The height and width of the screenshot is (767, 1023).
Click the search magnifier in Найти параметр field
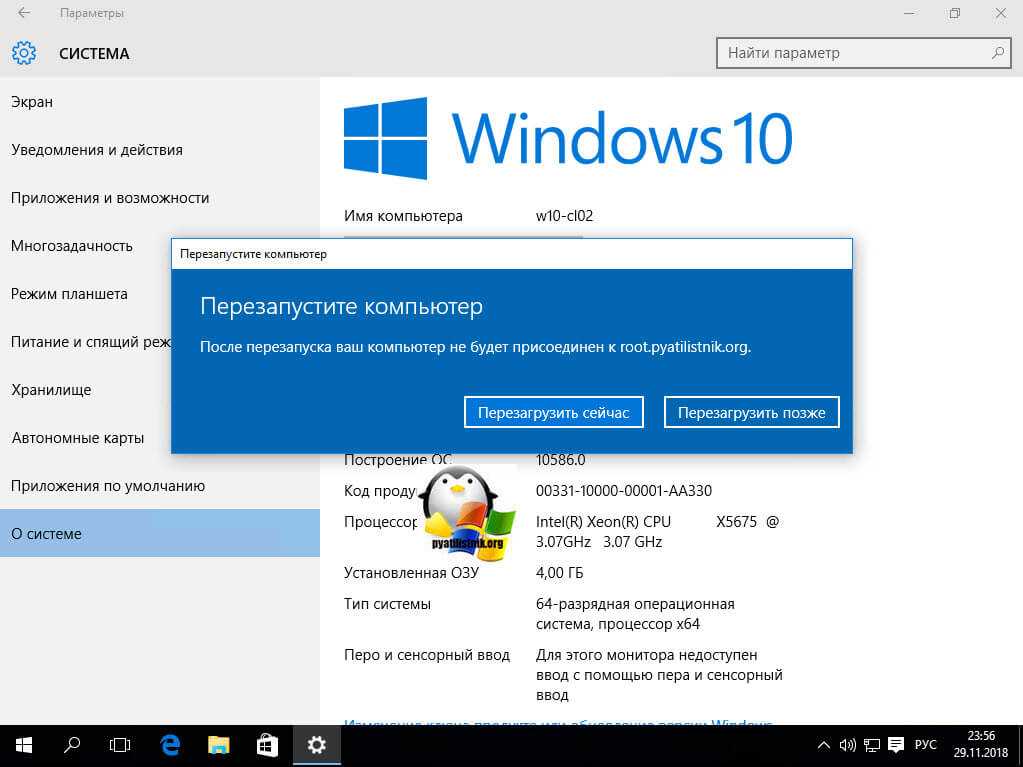(x=996, y=53)
